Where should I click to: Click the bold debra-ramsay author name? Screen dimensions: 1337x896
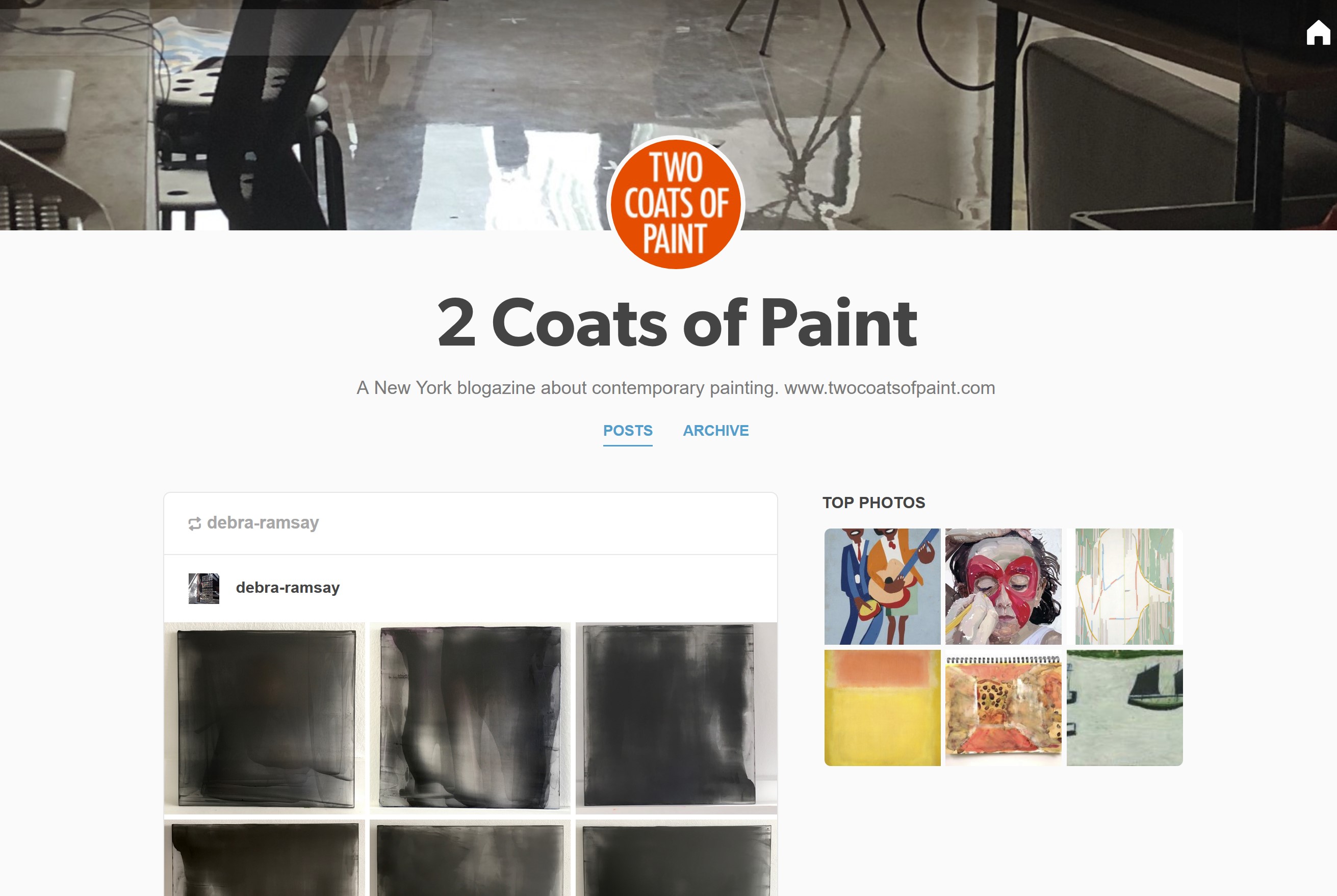(288, 588)
